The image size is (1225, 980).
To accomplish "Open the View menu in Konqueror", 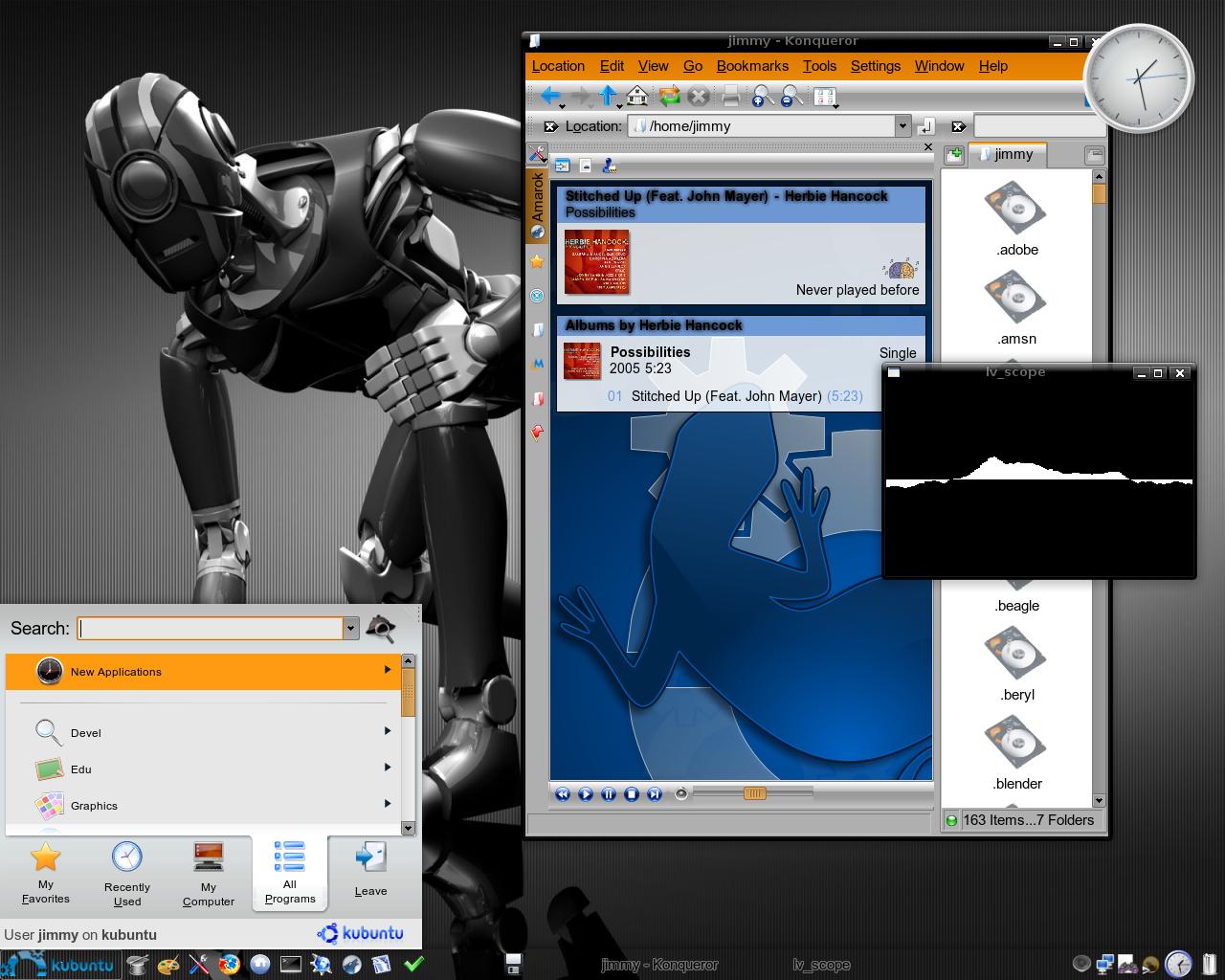I will pos(653,66).
